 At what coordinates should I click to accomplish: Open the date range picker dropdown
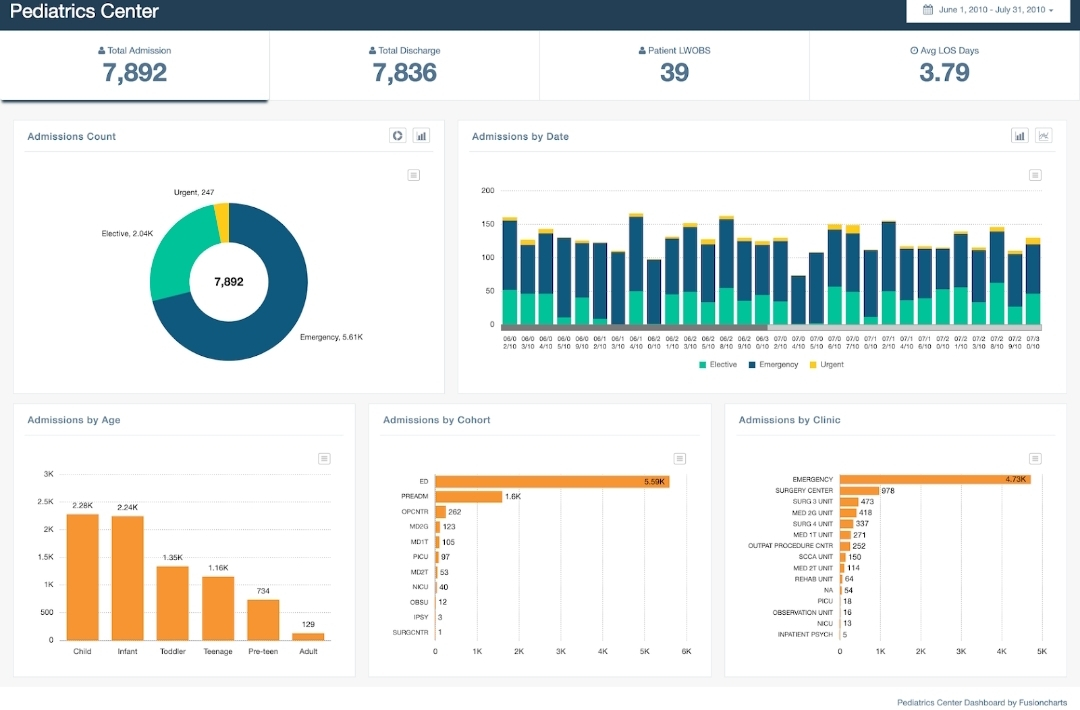click(988, 10)
